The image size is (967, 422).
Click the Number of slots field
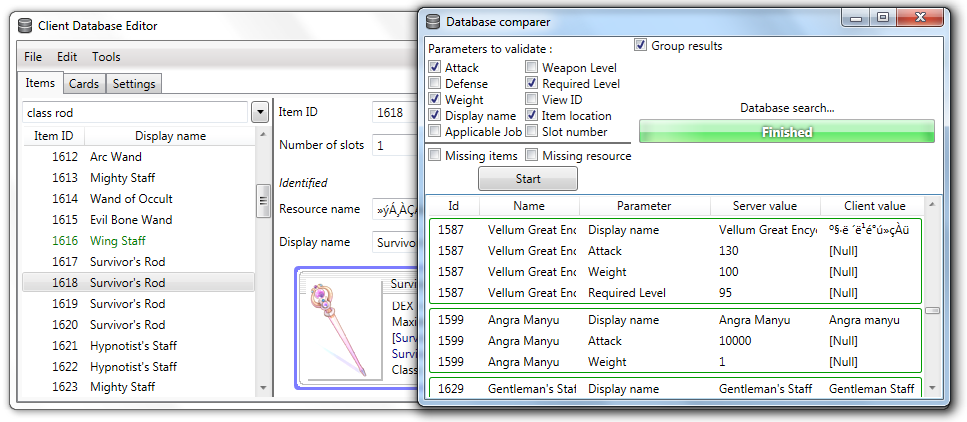pos(395,146)
